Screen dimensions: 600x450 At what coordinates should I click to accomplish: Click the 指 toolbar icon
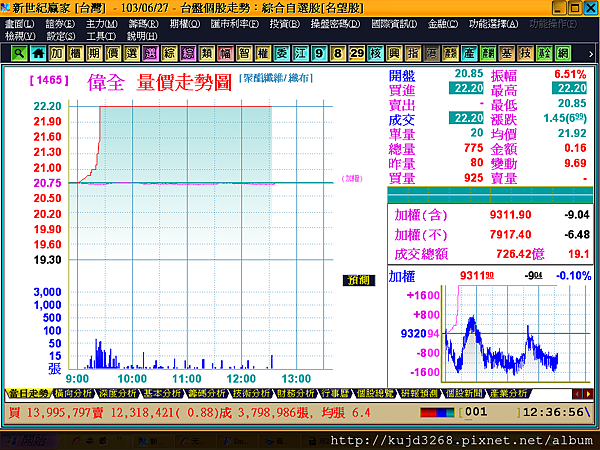coord(413,53)
